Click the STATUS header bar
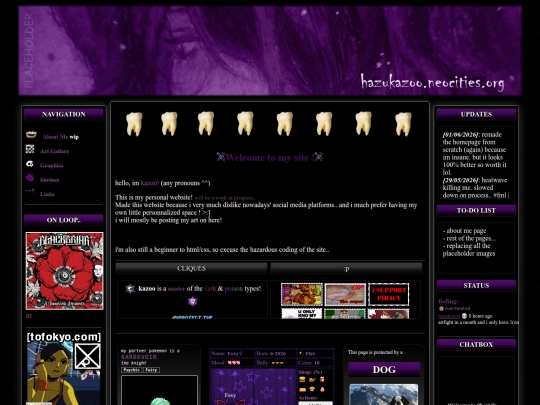 [476, 285]
